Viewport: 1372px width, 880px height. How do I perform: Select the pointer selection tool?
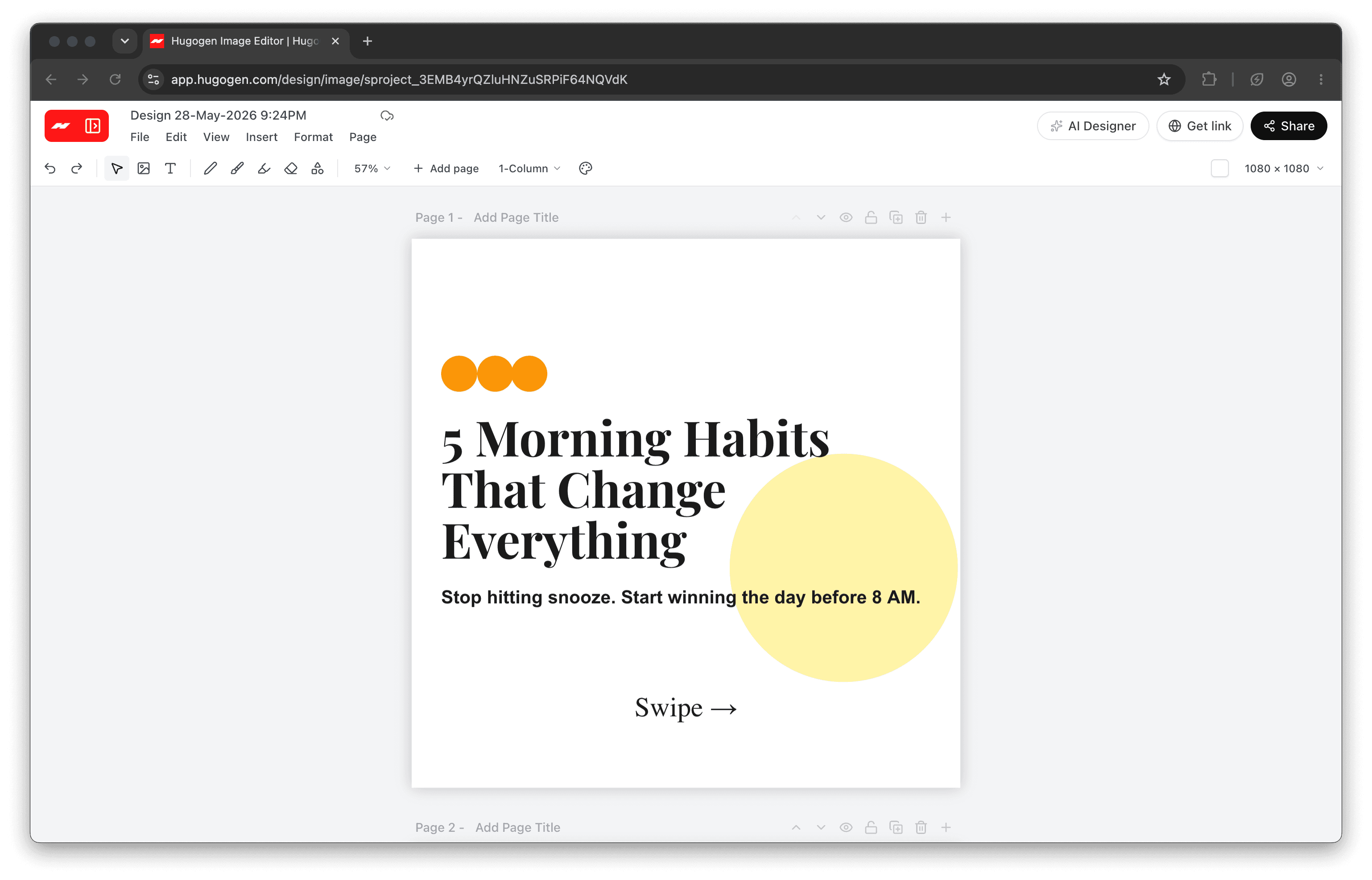116,169
